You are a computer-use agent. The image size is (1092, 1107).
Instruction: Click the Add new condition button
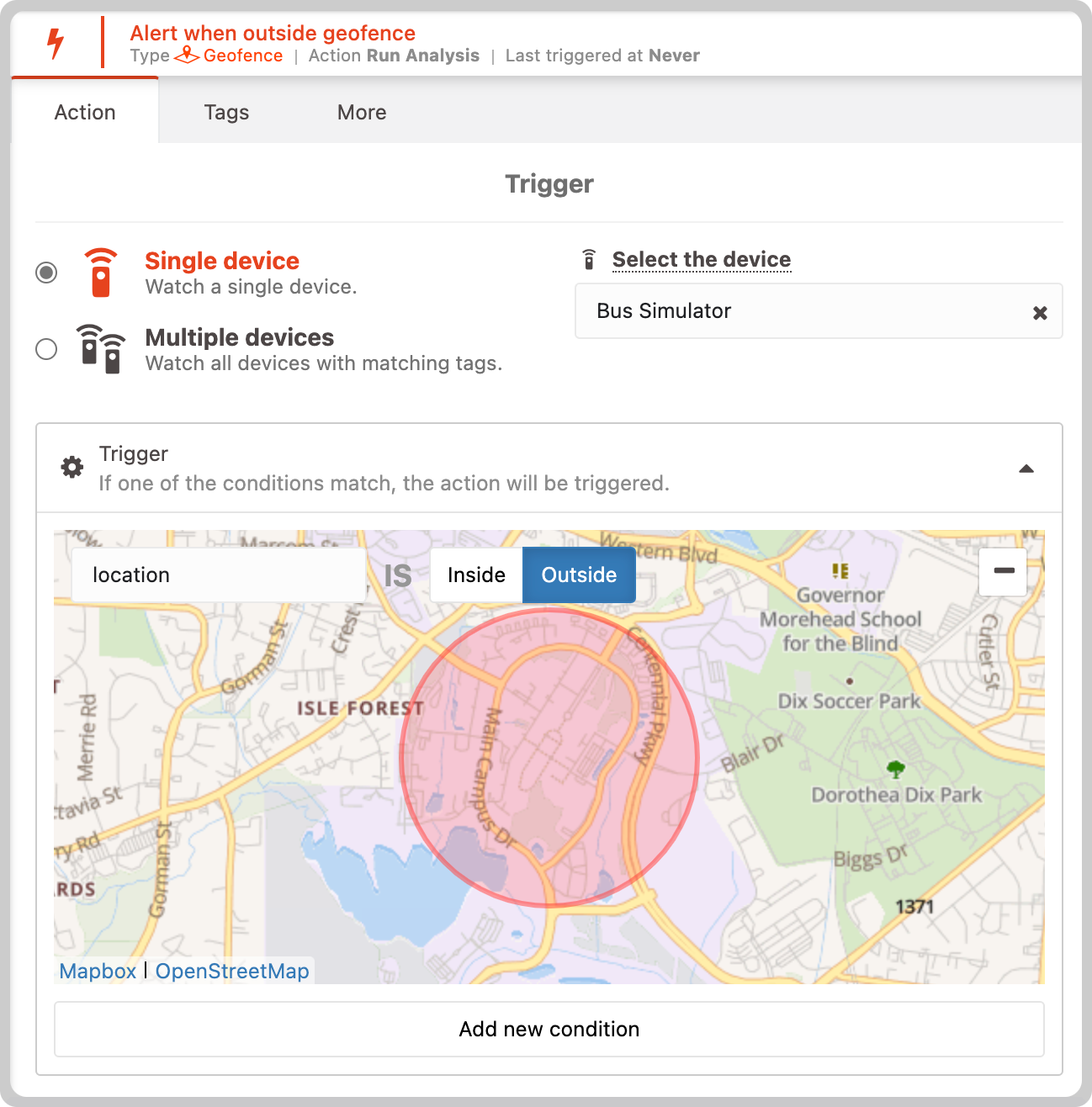[x=549, y=1029]
